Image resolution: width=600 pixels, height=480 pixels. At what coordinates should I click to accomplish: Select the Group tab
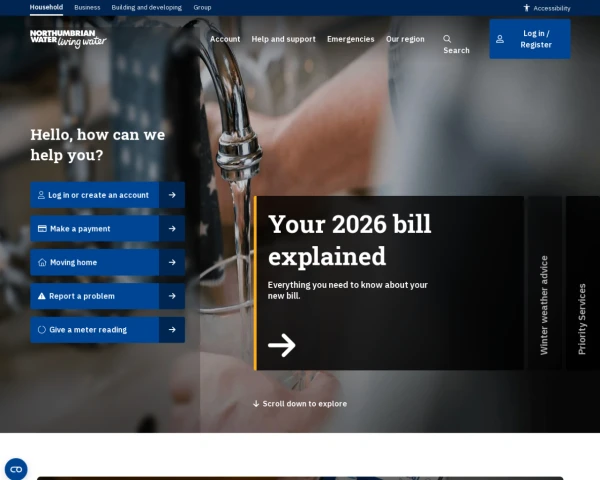pyautogui.click(x=202, y=7)
